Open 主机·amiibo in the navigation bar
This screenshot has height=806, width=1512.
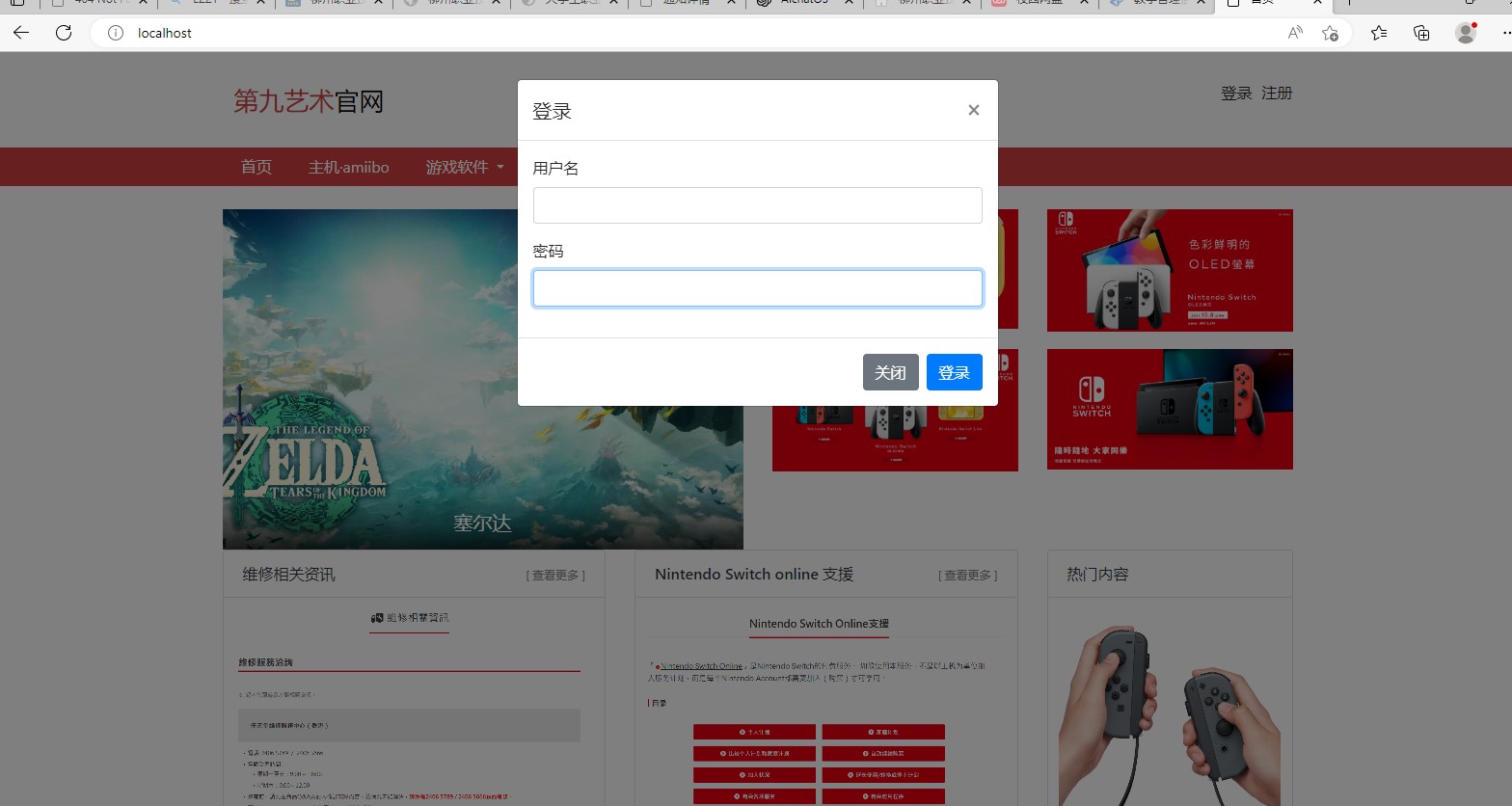click(349, 167)
